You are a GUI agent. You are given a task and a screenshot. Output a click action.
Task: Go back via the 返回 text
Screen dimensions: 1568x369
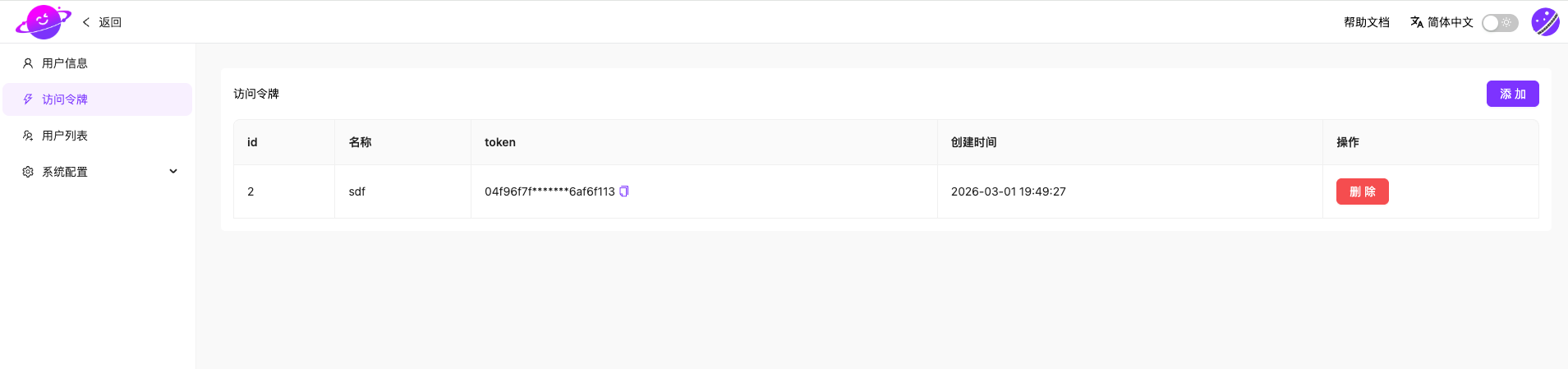[110, 22]
